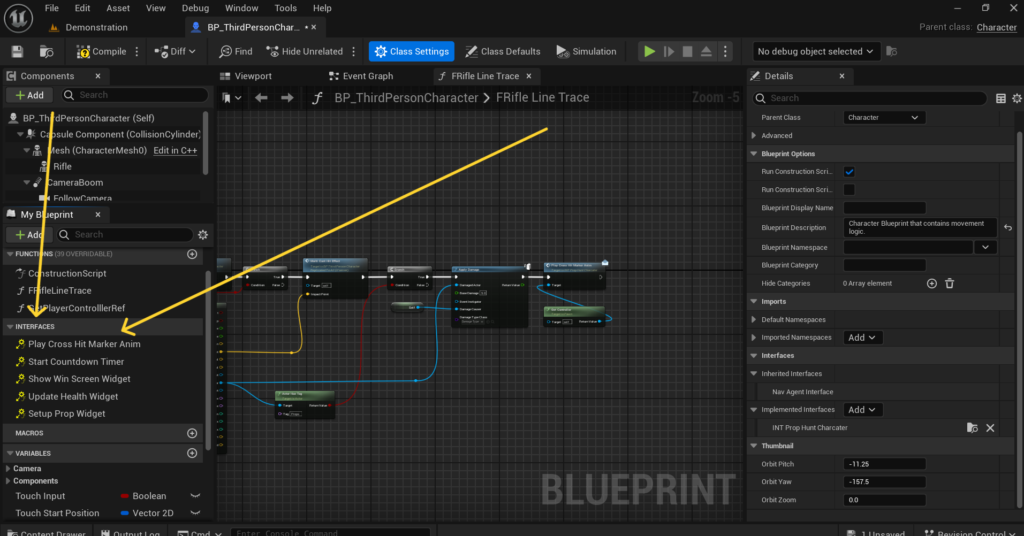
Task: Open the Asset menu
Action: click(118, 8)
